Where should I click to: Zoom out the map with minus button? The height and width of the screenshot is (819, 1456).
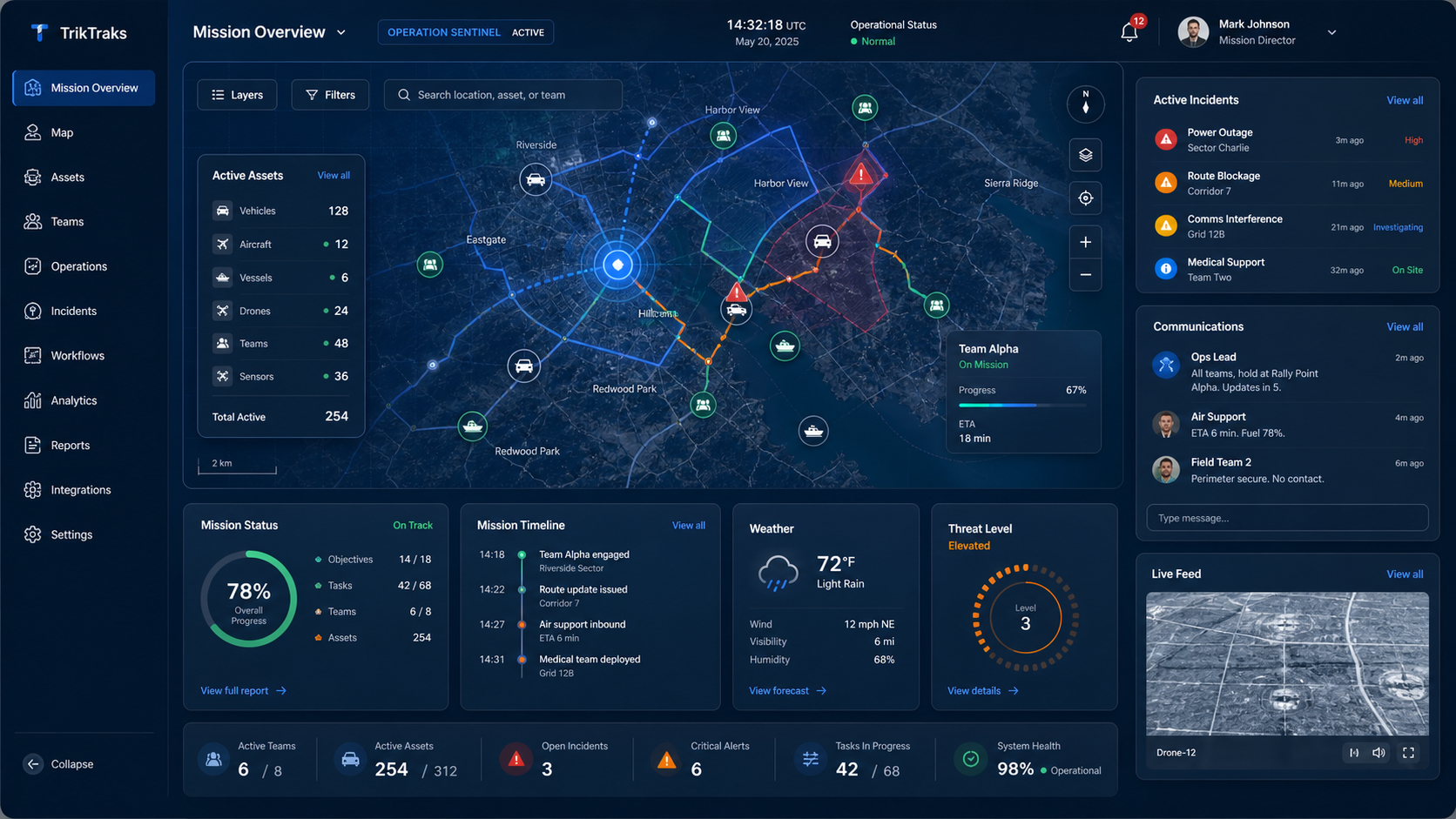(1085, 275)
